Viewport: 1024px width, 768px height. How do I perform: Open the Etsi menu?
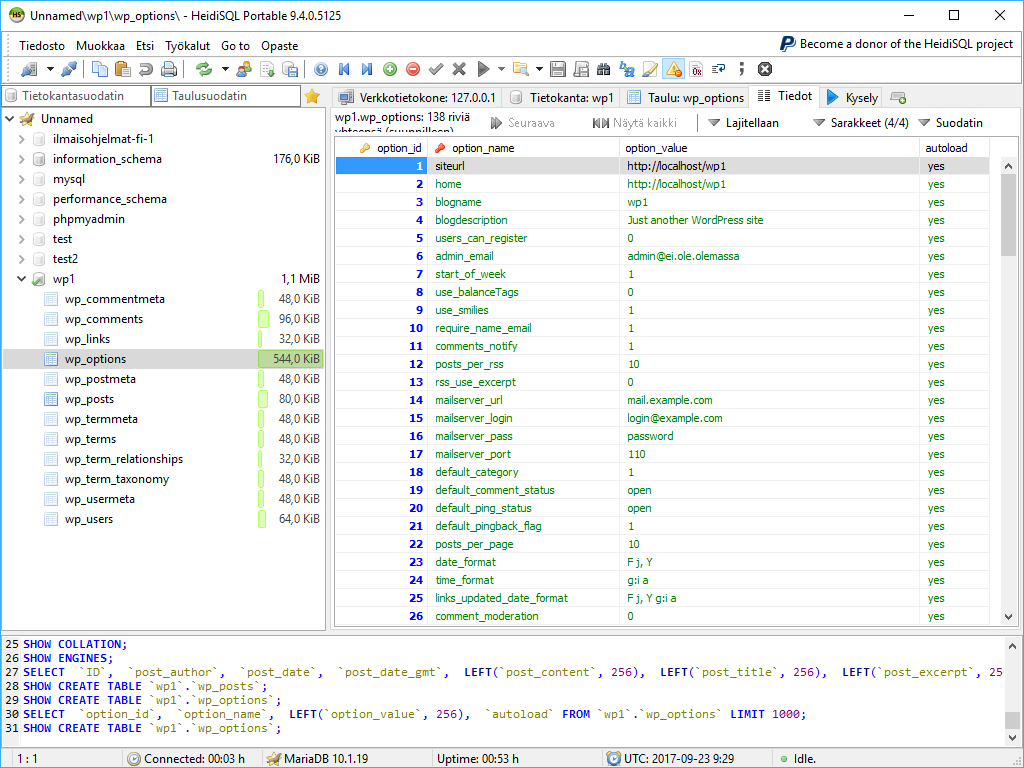tap(145, 46)
